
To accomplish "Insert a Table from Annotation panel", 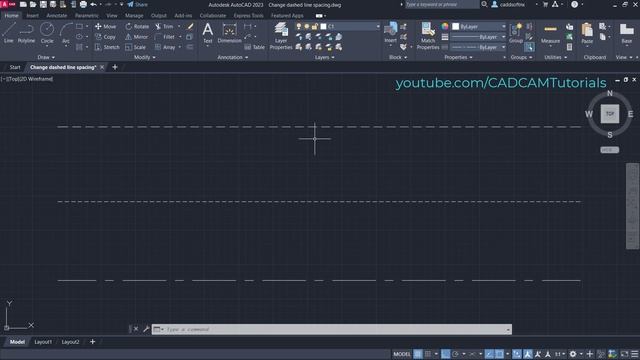I will (x=255, y=47).
